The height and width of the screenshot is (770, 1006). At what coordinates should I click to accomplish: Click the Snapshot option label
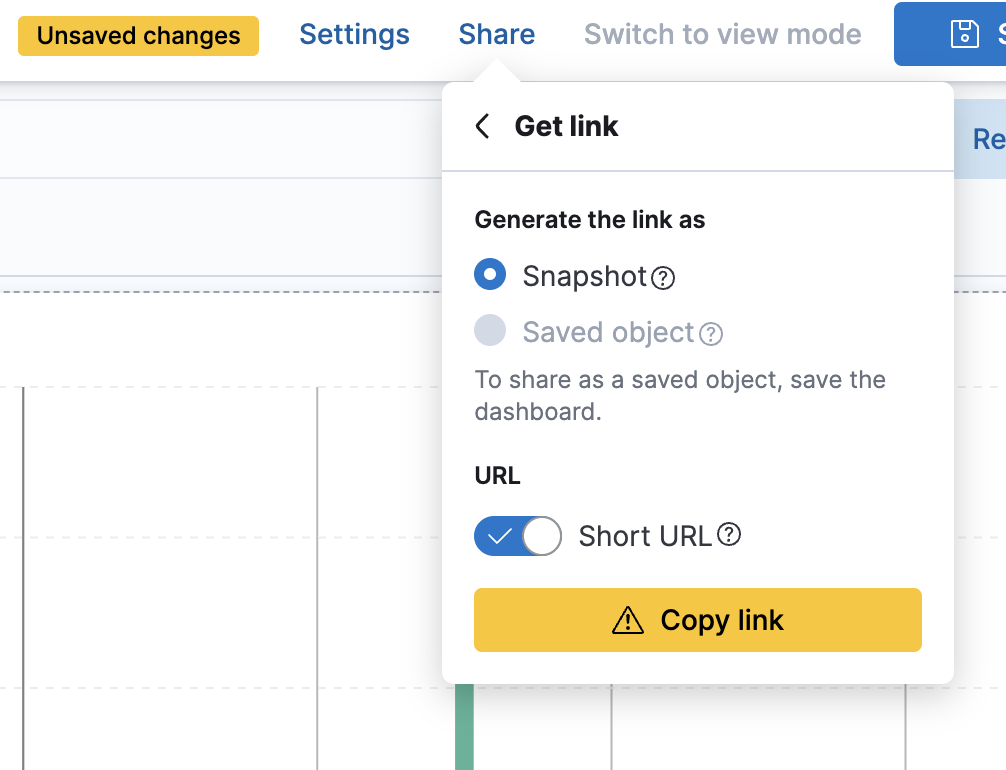pos(584,276)
